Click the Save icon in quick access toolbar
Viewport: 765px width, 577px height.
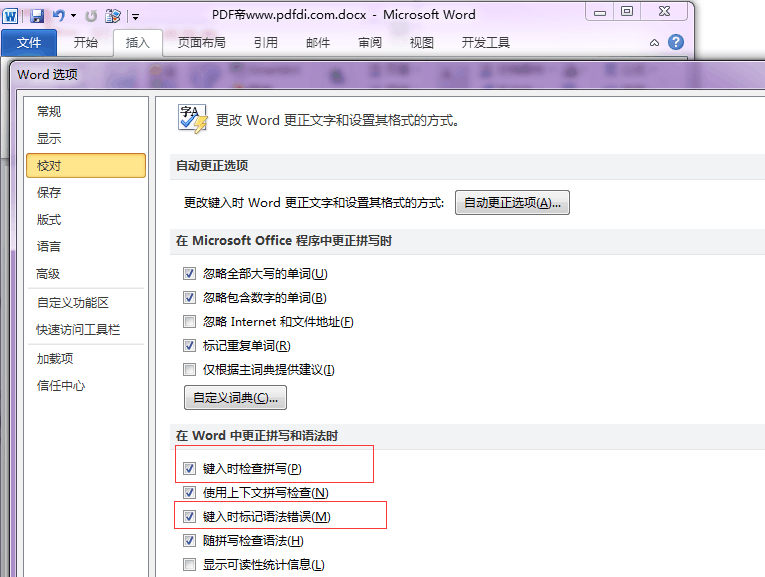37,16
